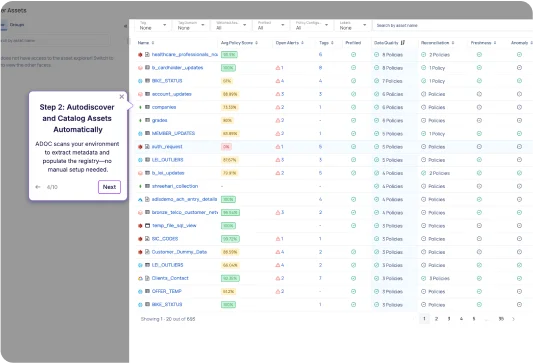This screenshot has height=363, width=533.
Task: Jump to last page 35
Action: coord(501,319)
